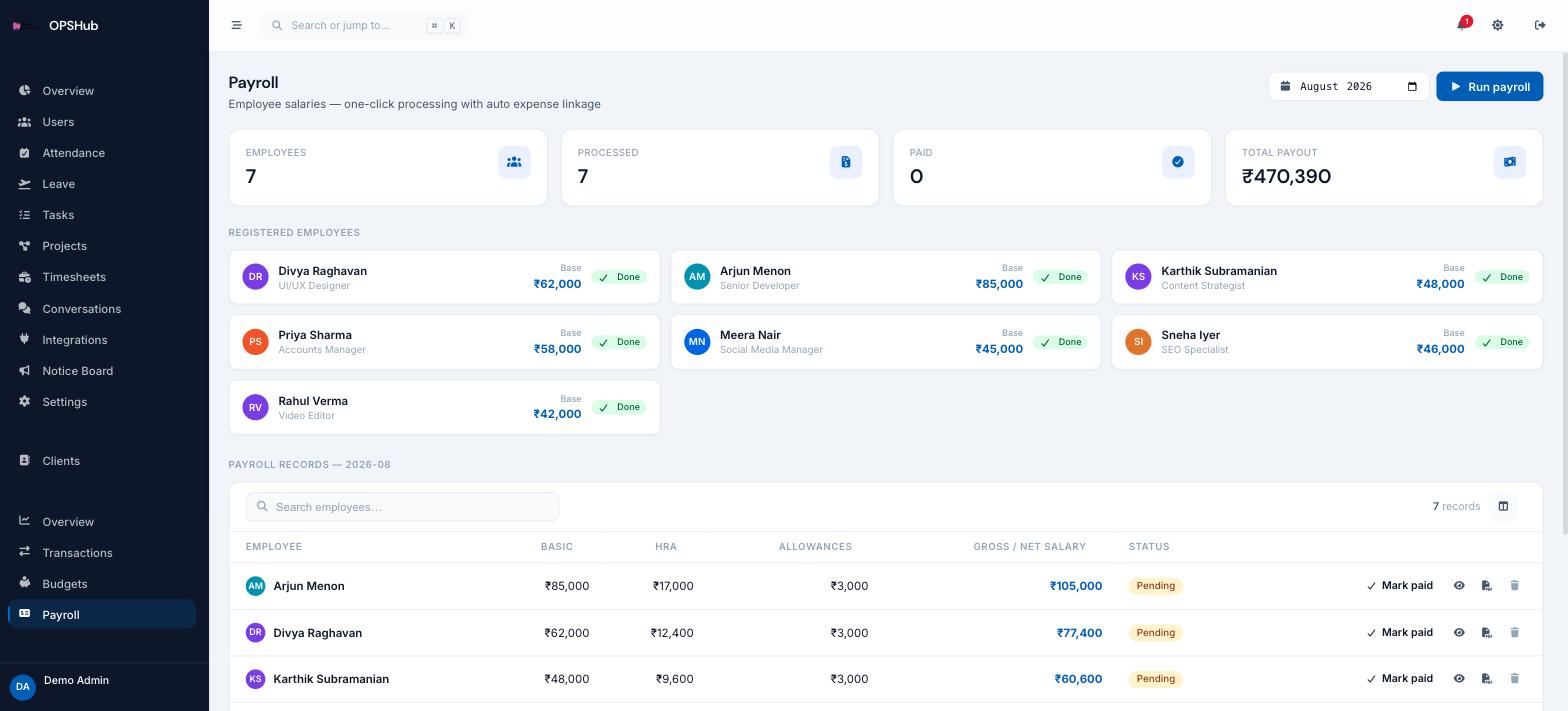Mark Karthik Subramanian's salary as paid
The height and width of the screenshot is (711, 1568).
click(1399, 679)
